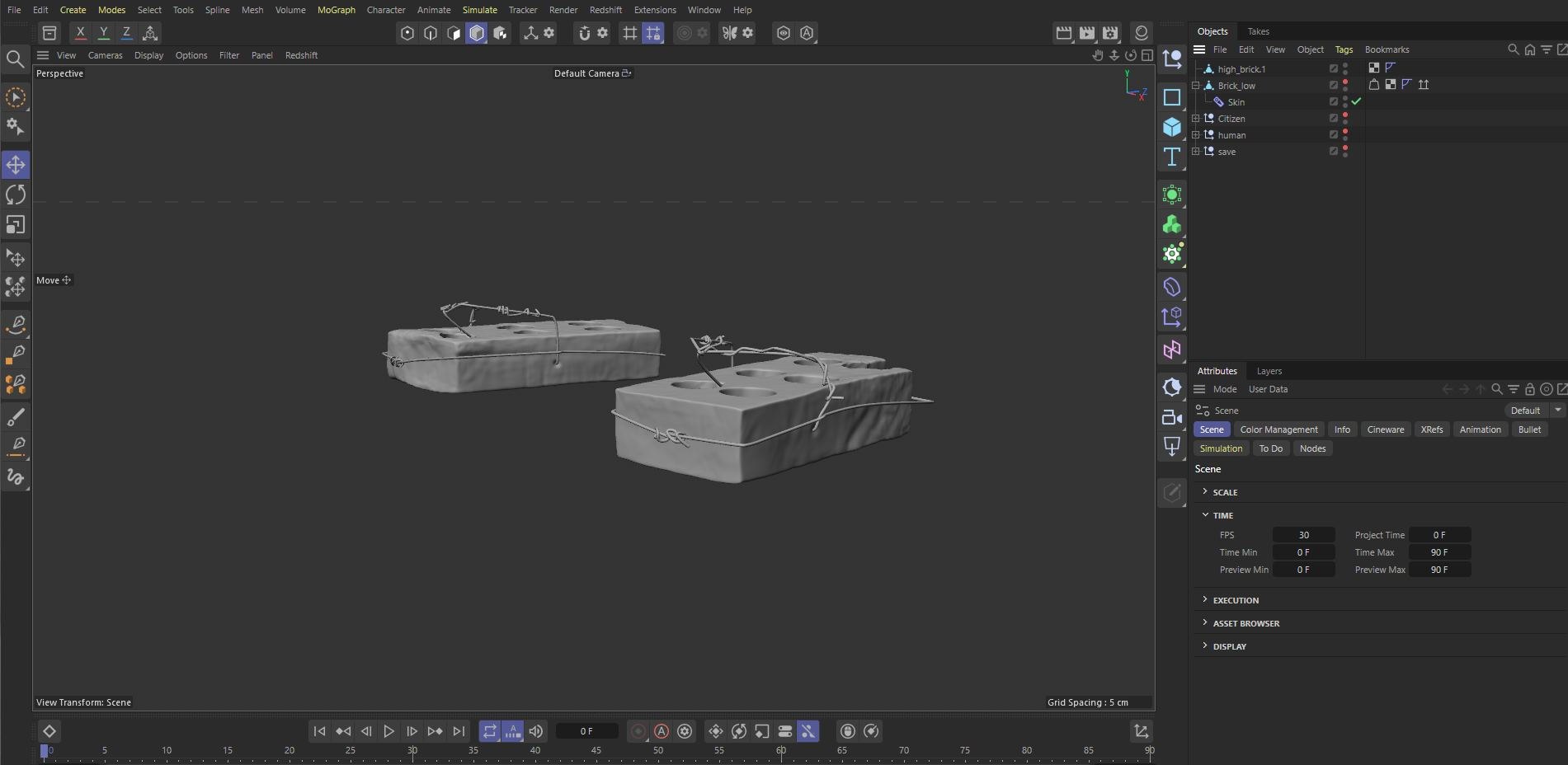Toggle visibility dots for Citizen object
Image resolution: width=1568 pixels, height=765 pixels.
[x=1345, y=118]
